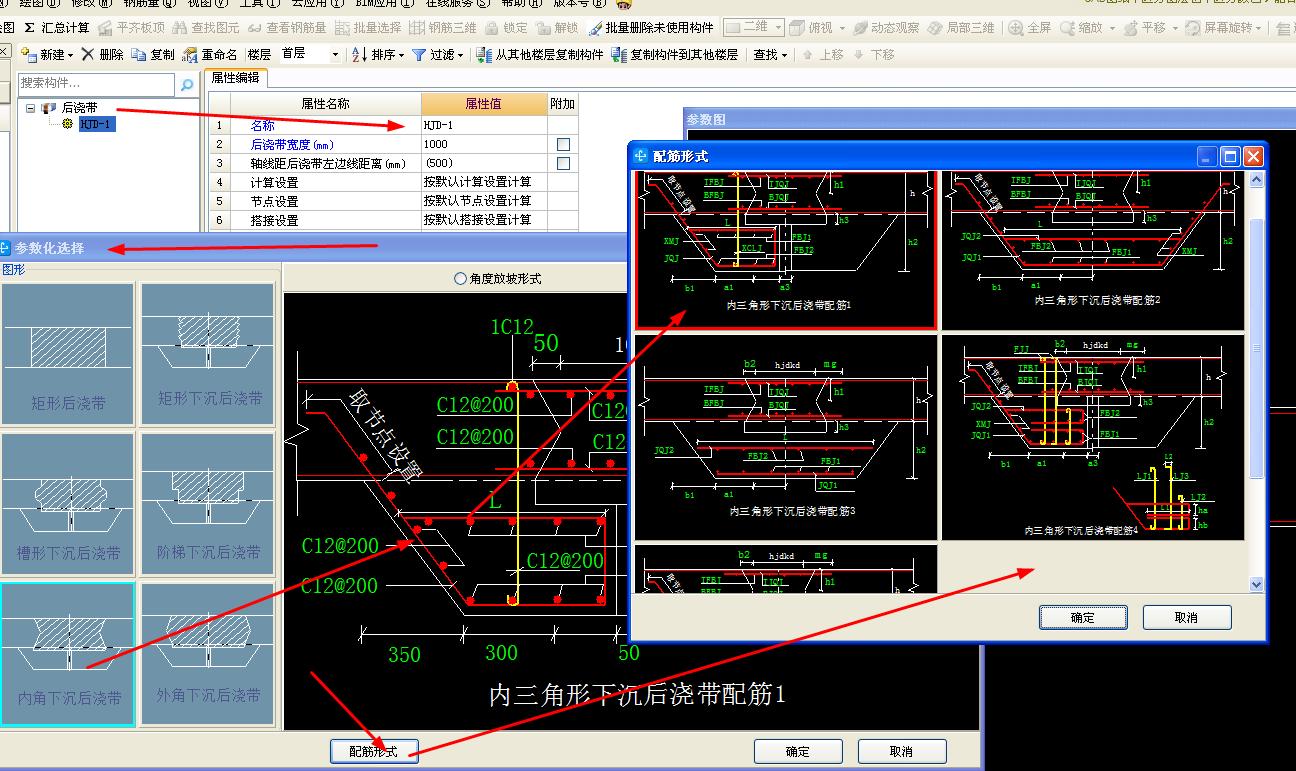This screenshot has width=1296, height=771.
Task: Click 确定 in the 配筋形式 dialog
Action: 1082,618
